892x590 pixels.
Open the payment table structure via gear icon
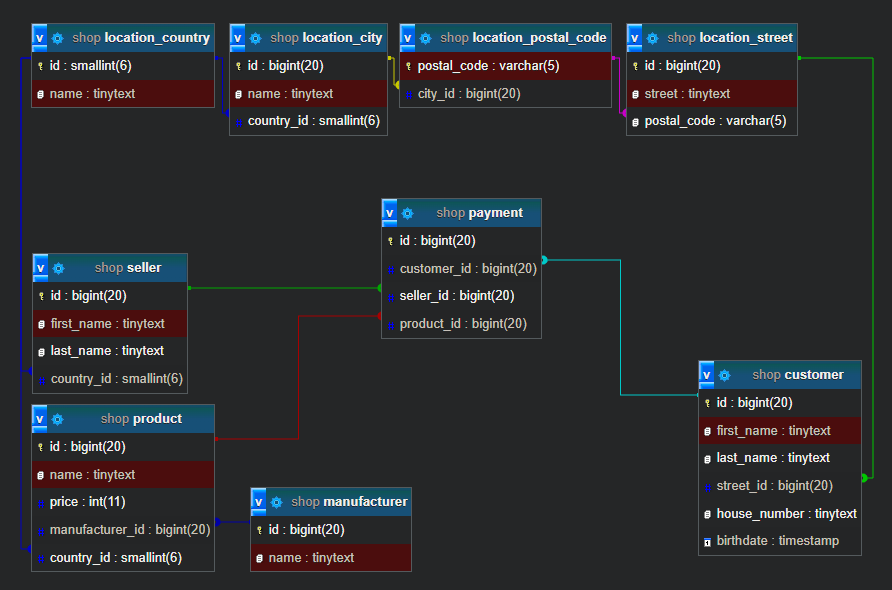(x=407, y=212)
